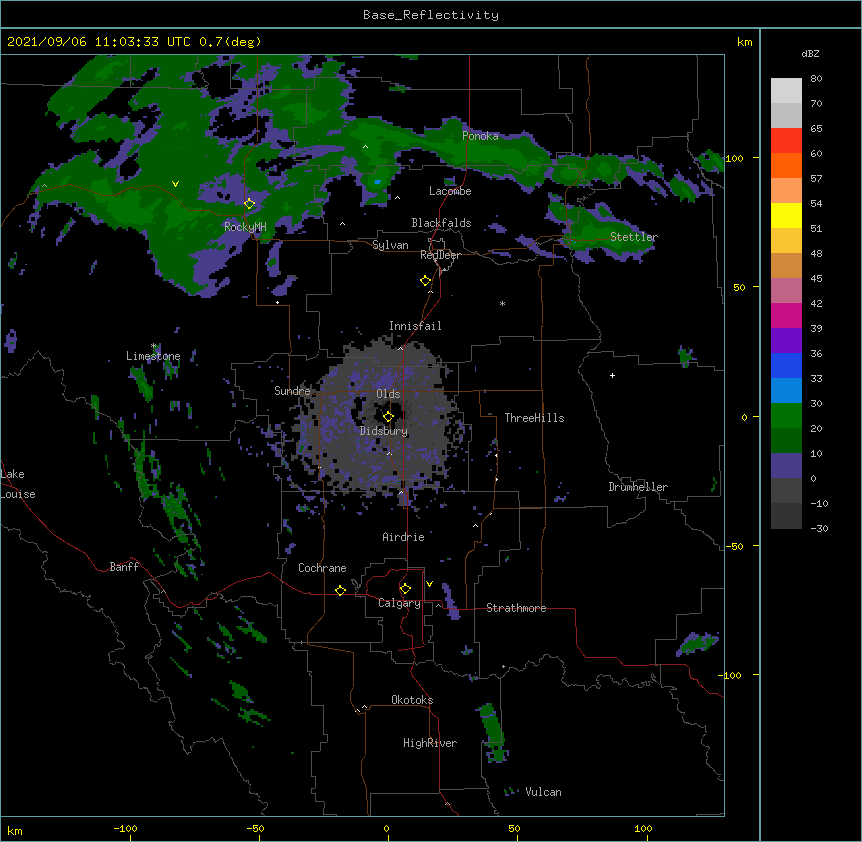Select the bright green 20-30 dBZ legend swatch
The image size is (862, 842).
point(786,416)
